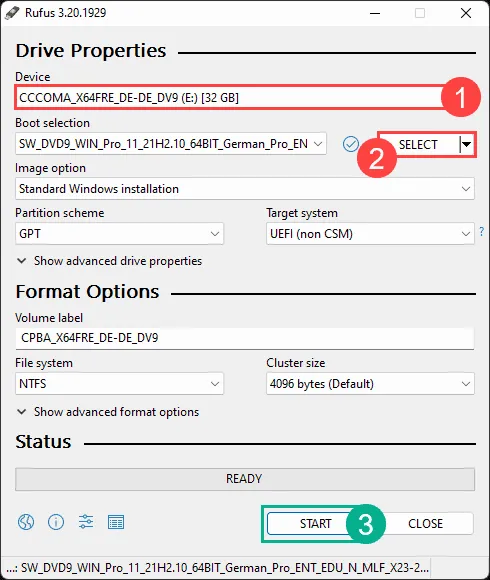This screenshot has width=490, height=580.
Task: Open the Cluster size dropdown
Action: tap(370, 384)
